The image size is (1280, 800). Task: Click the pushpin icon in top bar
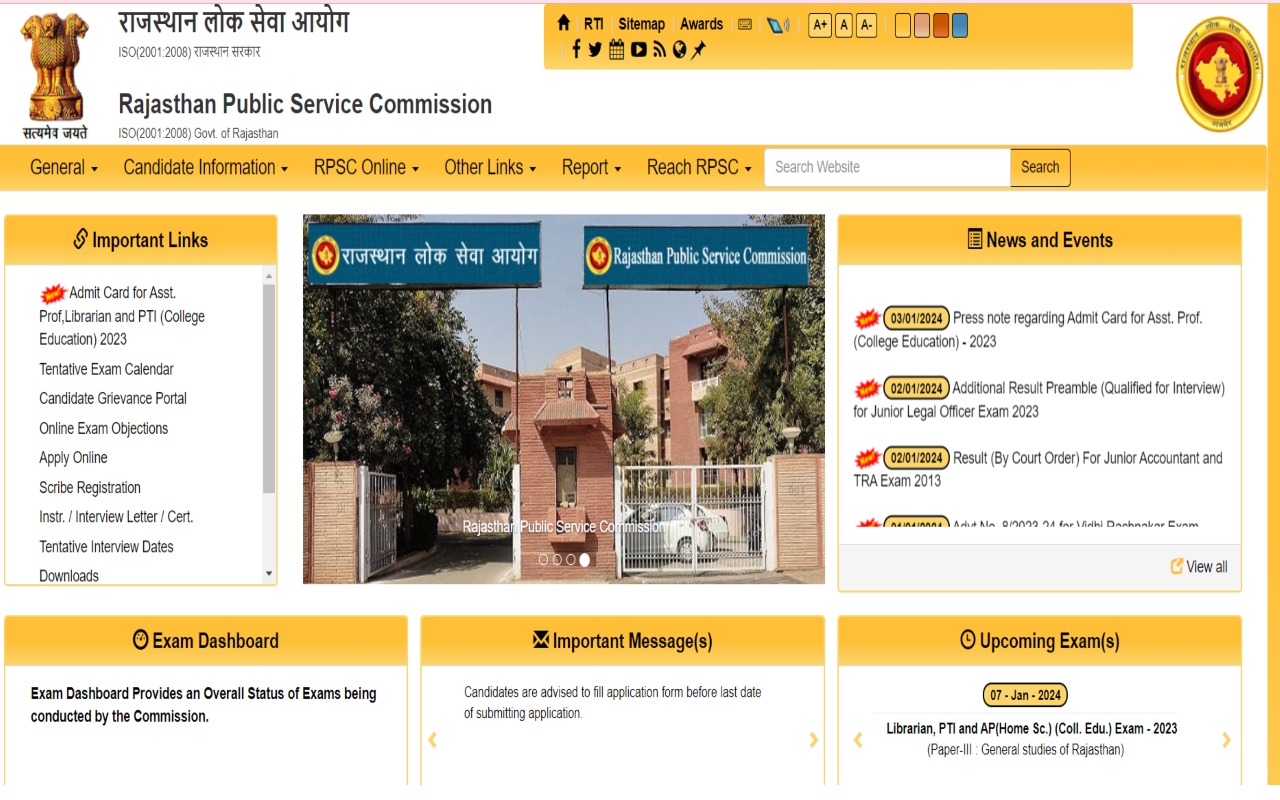pos(698,49)
